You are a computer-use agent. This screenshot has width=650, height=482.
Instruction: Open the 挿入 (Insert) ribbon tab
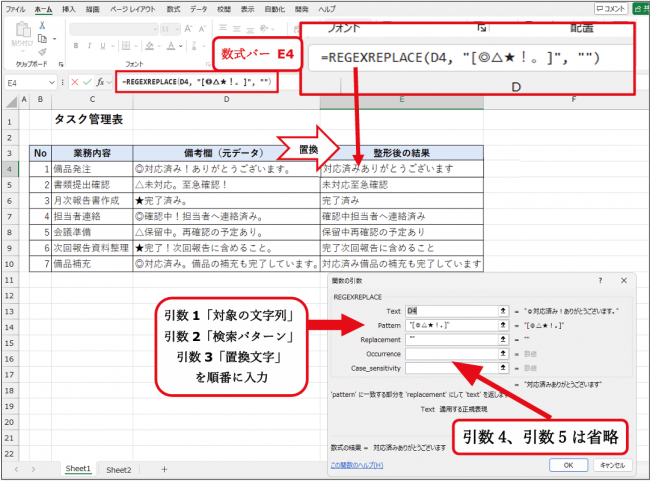[x=69, y=7]
